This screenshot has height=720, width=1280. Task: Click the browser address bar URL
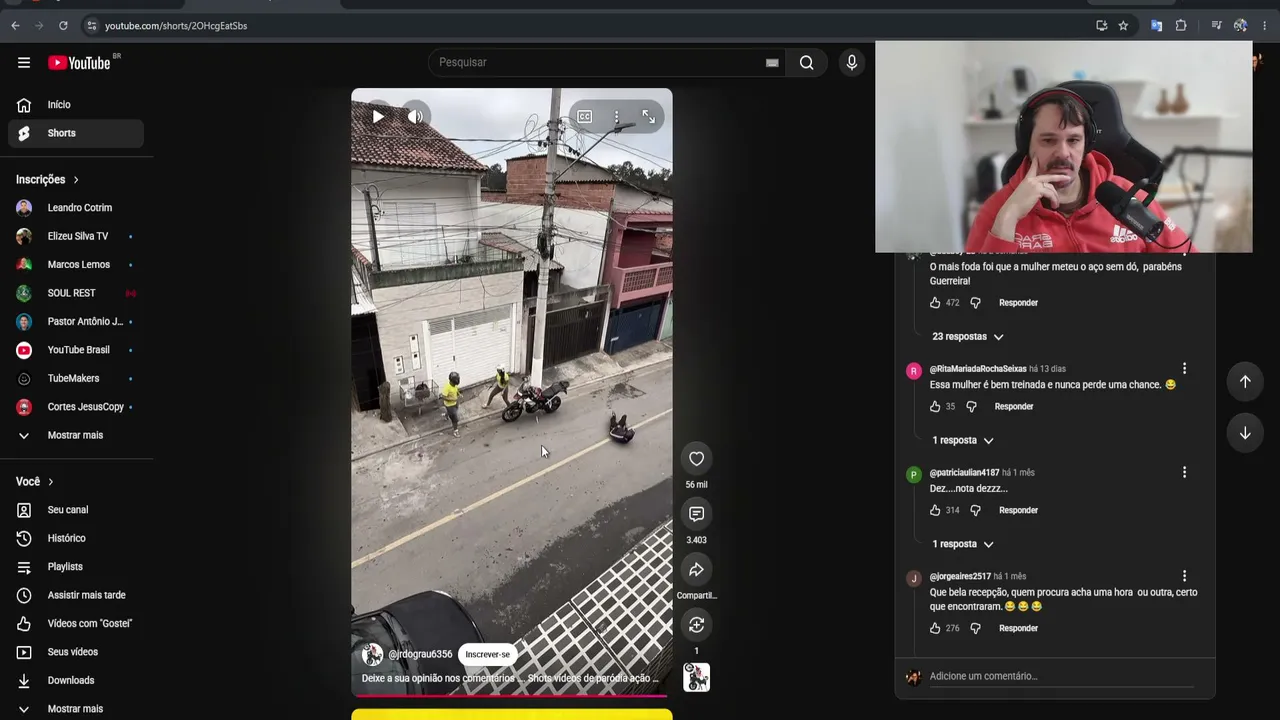(176, 26)
